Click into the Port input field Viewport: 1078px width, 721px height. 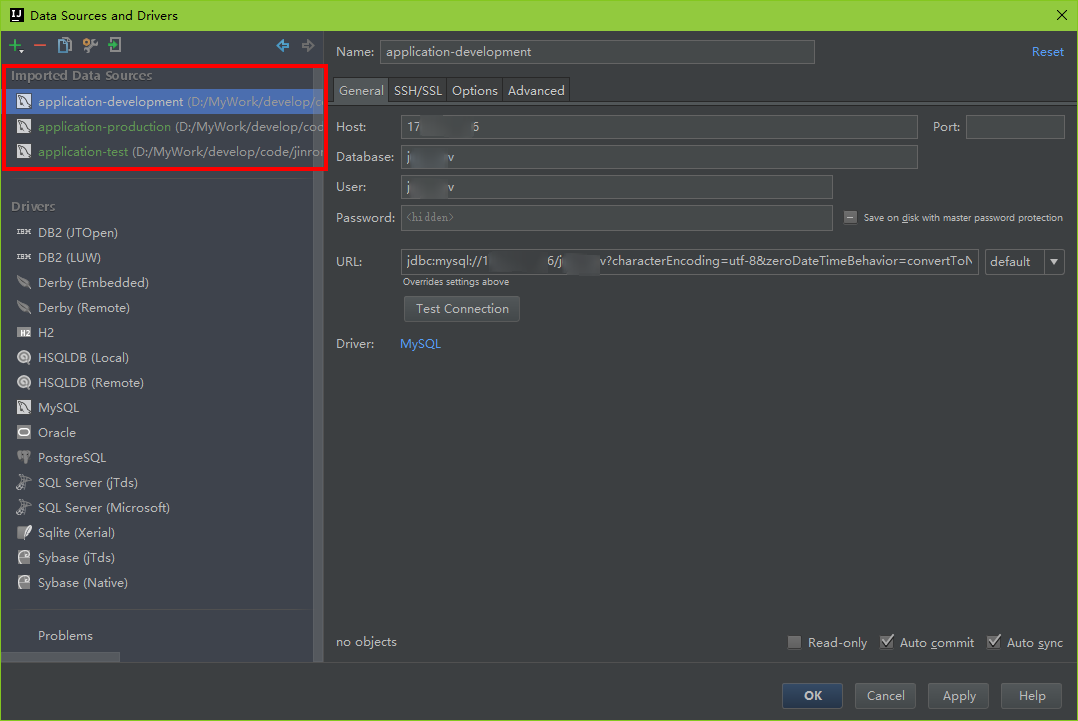coord(1014,127)
